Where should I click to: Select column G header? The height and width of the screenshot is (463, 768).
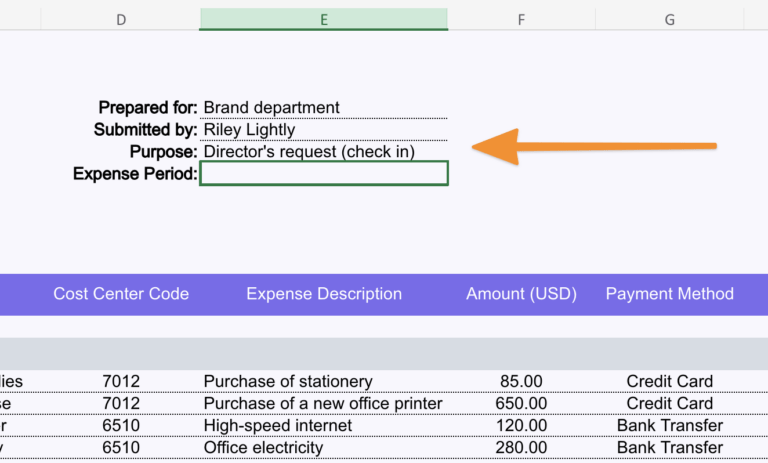669,19
